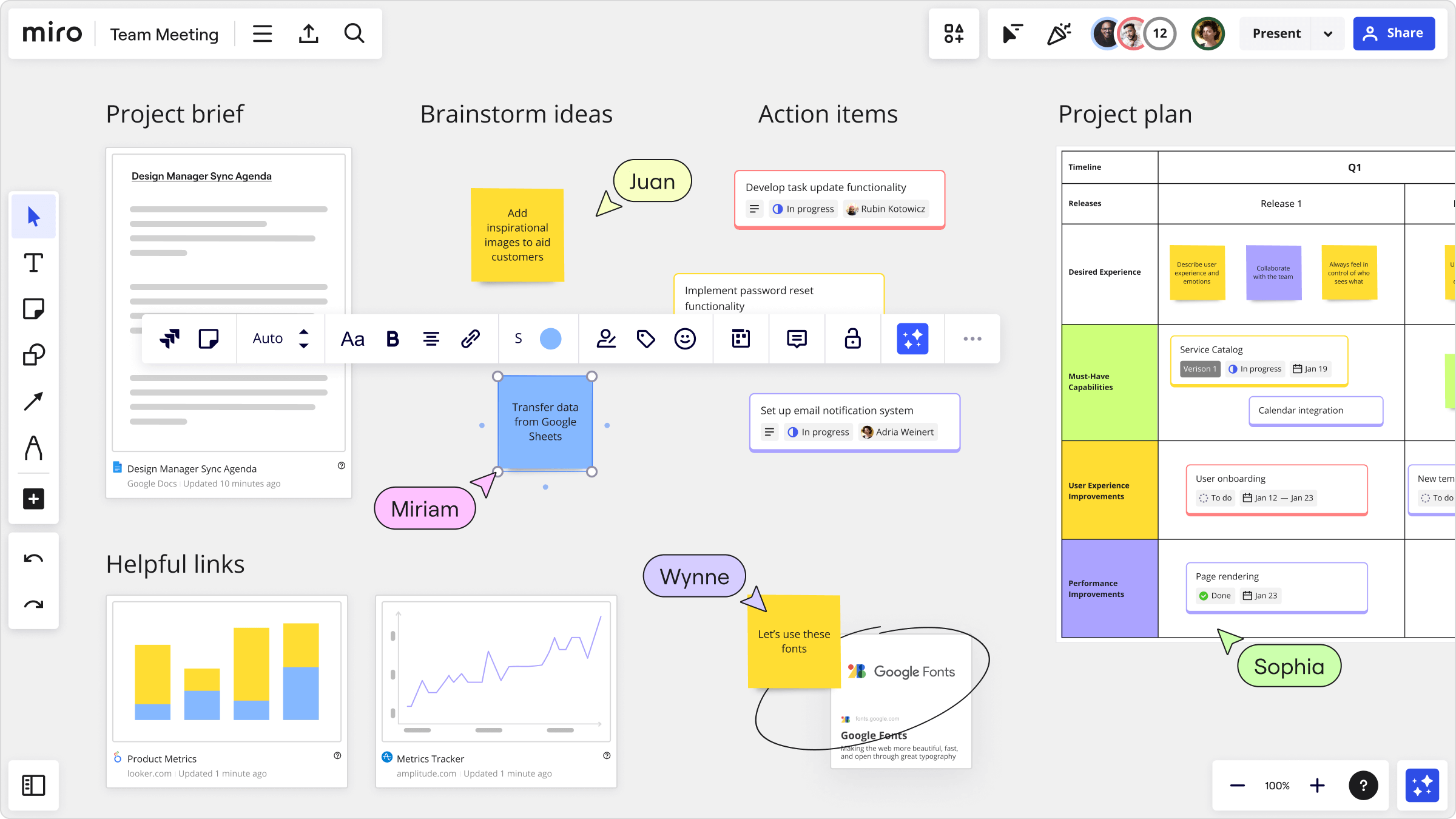Click the AI assistant sparkle icon
The height and width of the screenshot is (819, 1456).
tap(912, 338)
